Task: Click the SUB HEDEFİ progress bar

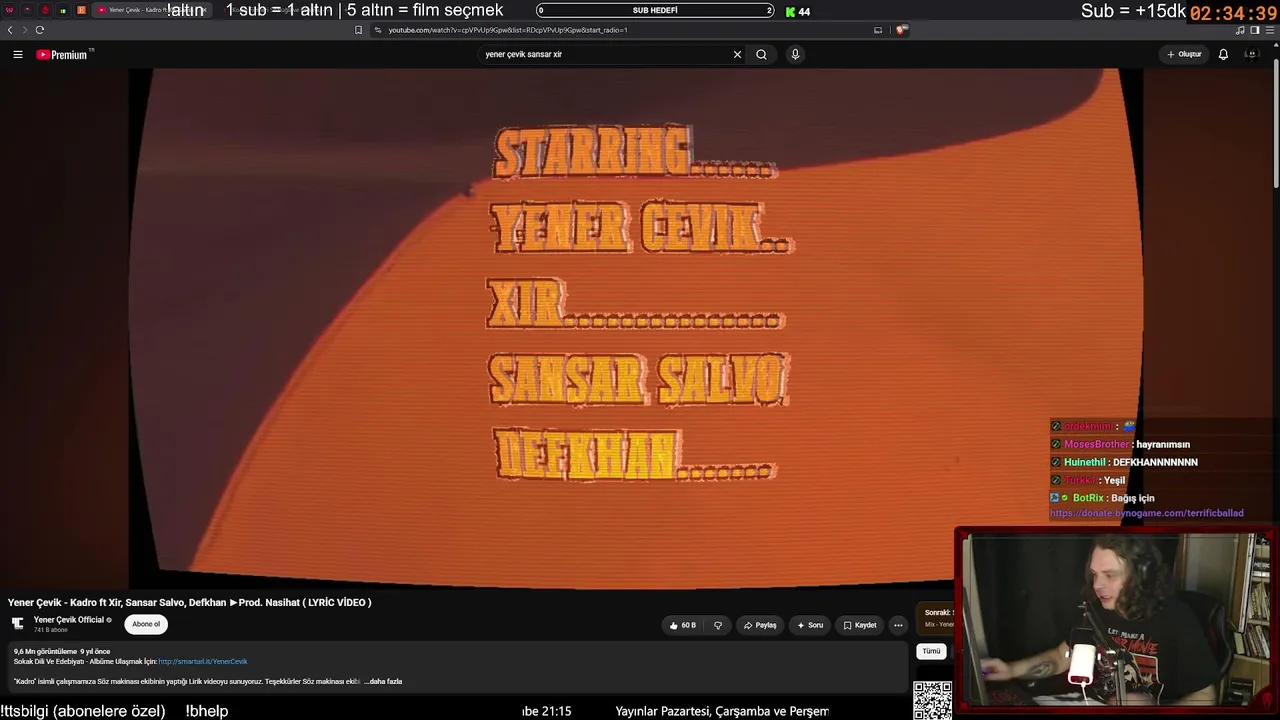Action: (655, 11)
